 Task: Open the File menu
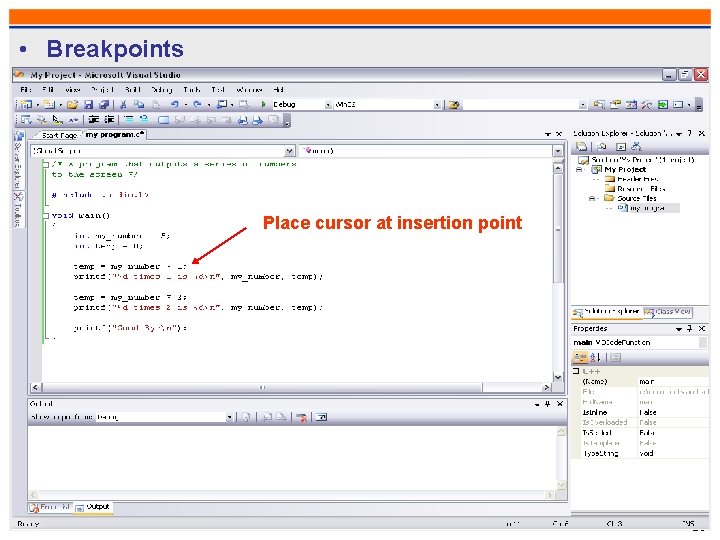(x=26, y=90)
